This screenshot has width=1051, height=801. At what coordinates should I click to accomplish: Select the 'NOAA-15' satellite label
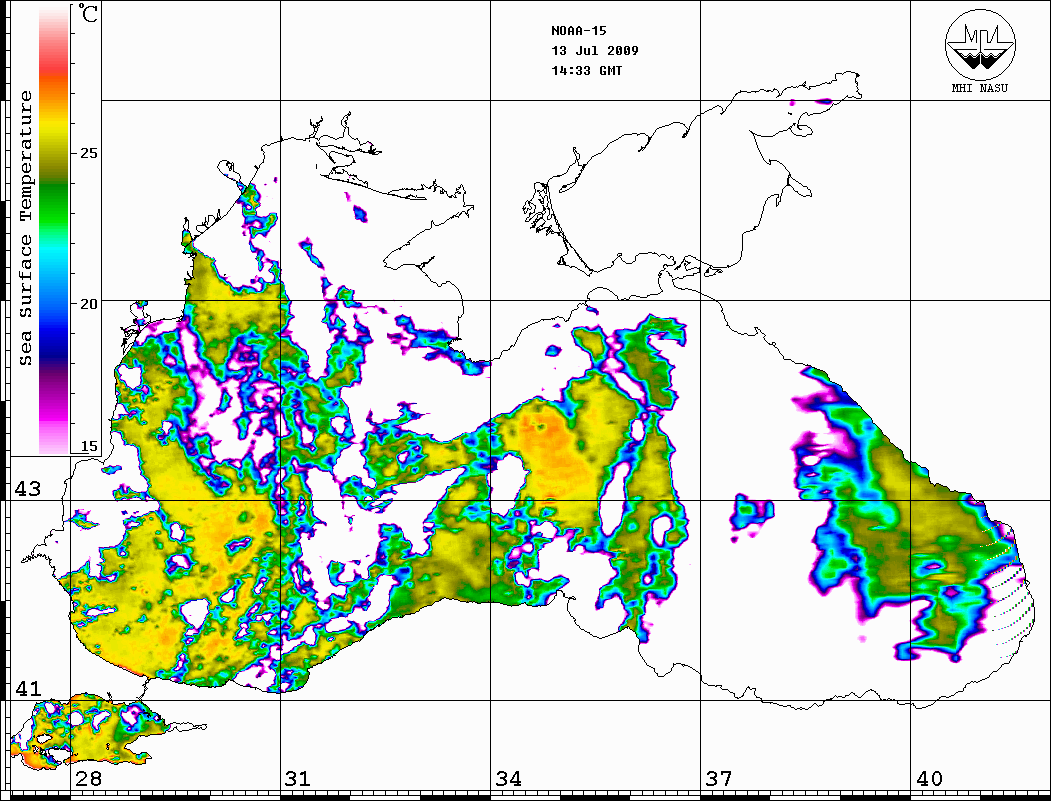(x=578, y=31)
